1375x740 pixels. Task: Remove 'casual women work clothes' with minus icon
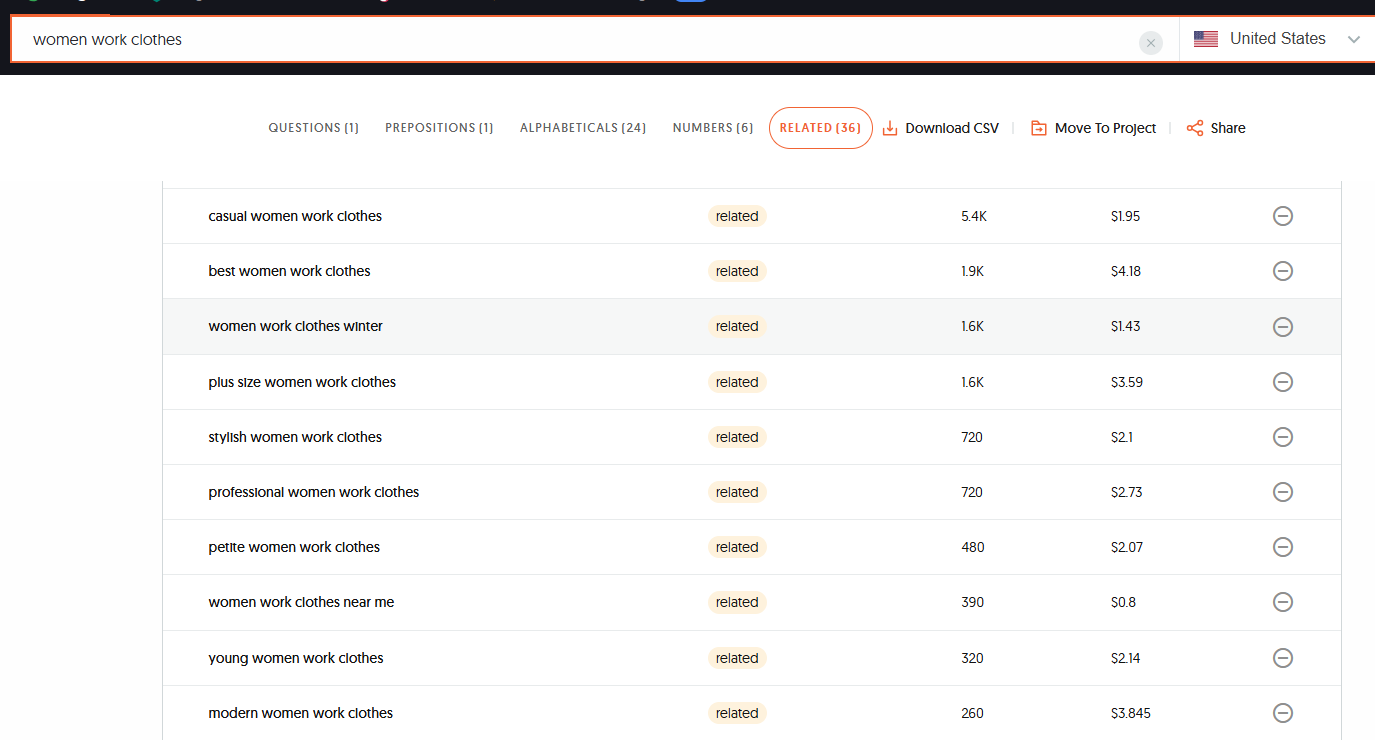(x=1283, y=216)
